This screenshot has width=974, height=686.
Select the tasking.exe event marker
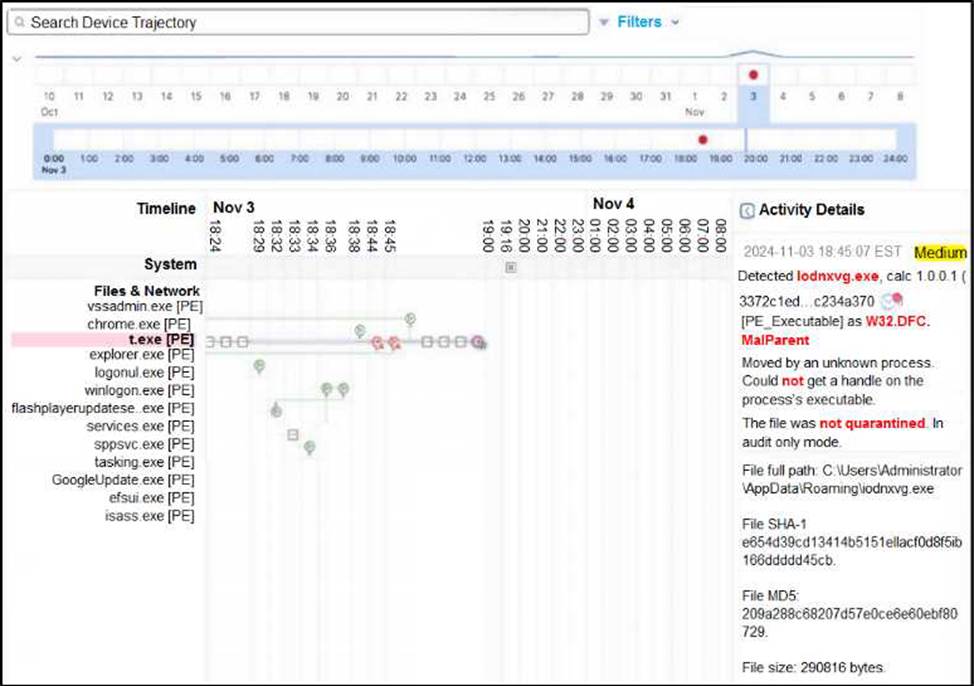pos(310,447)
